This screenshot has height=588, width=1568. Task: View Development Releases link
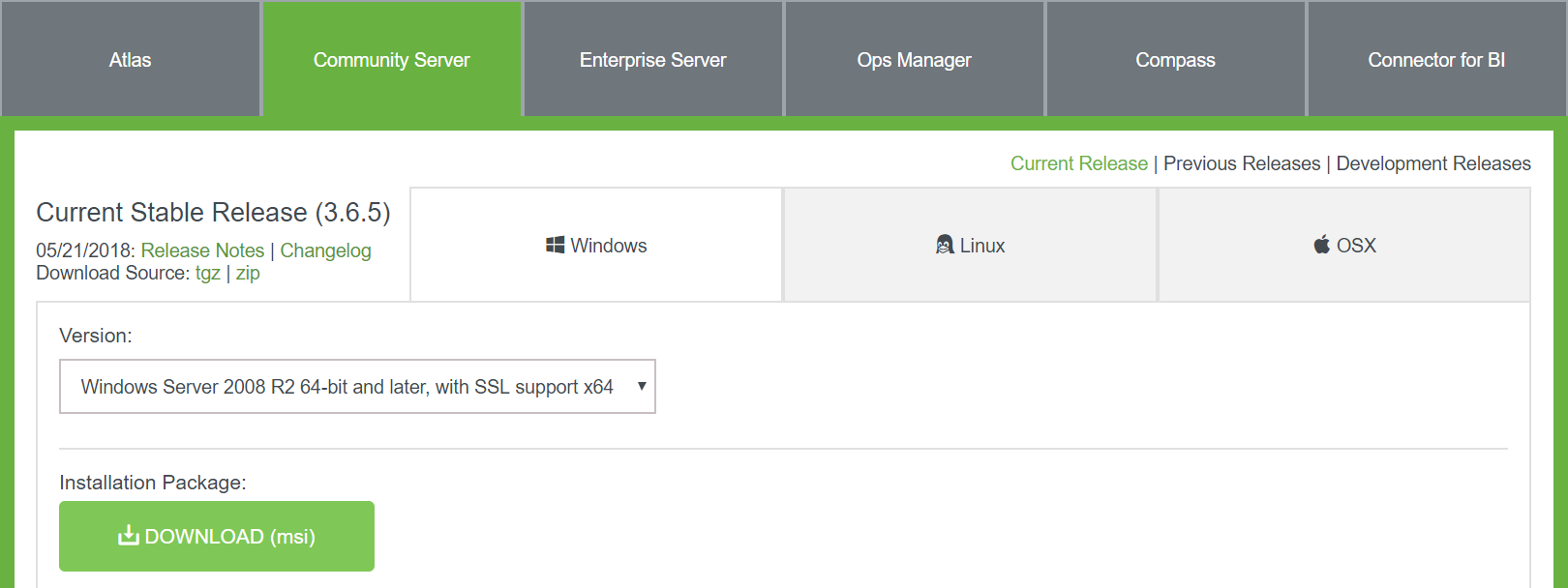coord(1433,163)
